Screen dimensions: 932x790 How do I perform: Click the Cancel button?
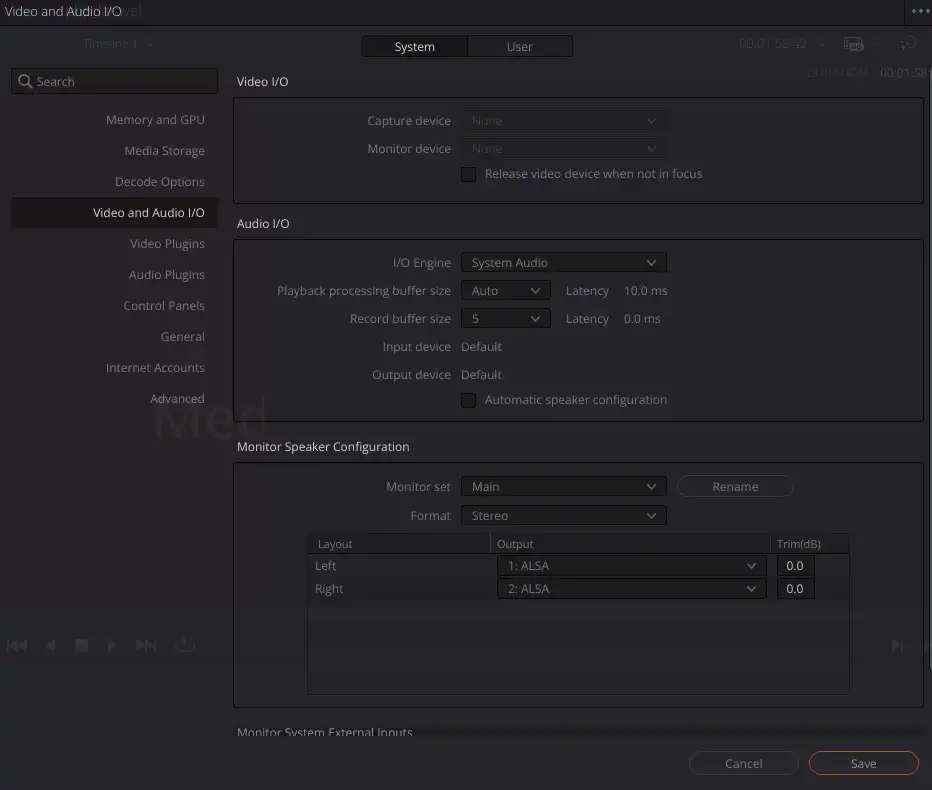click(x=744, y=764)
